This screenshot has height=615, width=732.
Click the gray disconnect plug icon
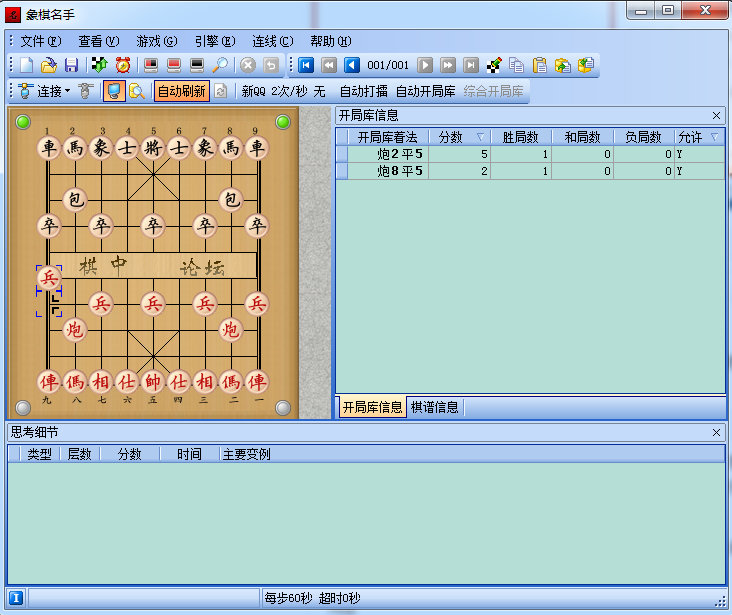(85, 91)
